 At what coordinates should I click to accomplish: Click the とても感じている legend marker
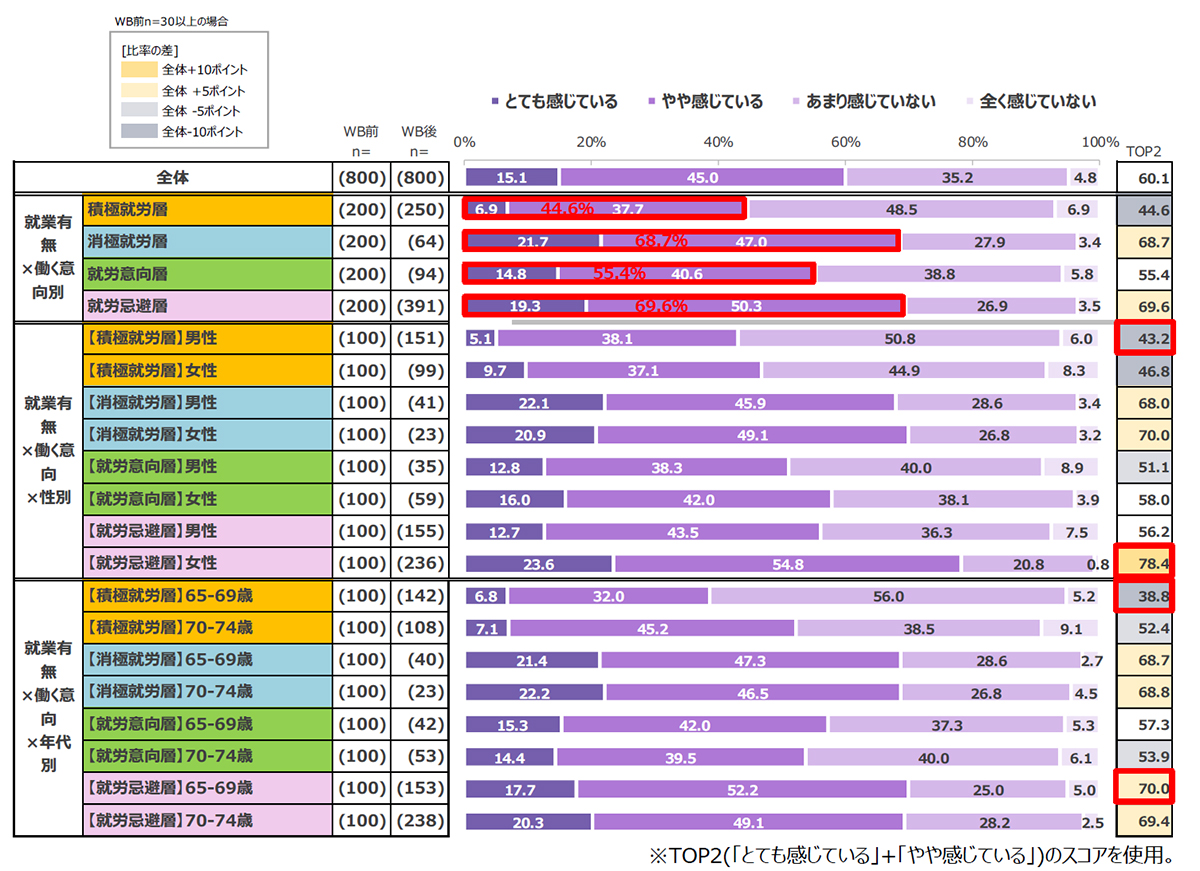[x=495, y=102]
